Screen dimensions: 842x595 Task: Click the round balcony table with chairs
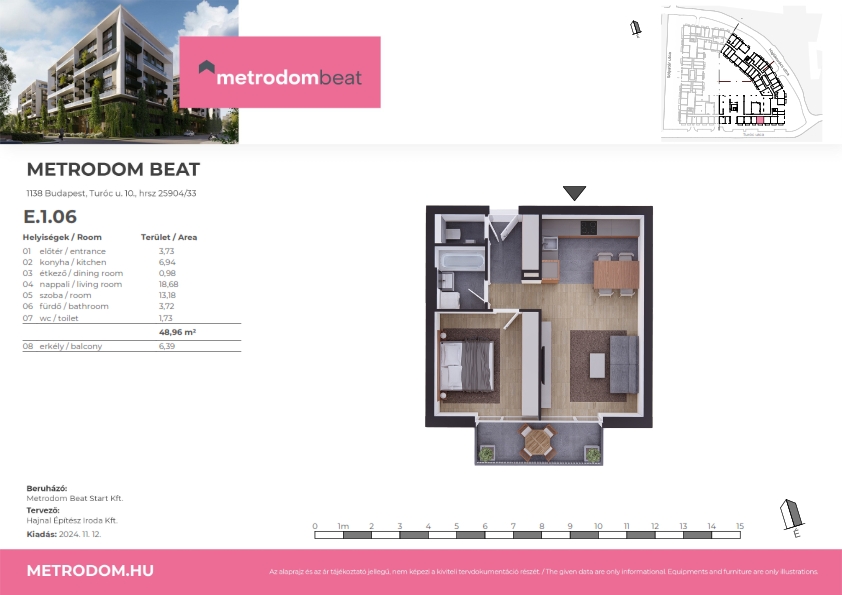(536, 442)
